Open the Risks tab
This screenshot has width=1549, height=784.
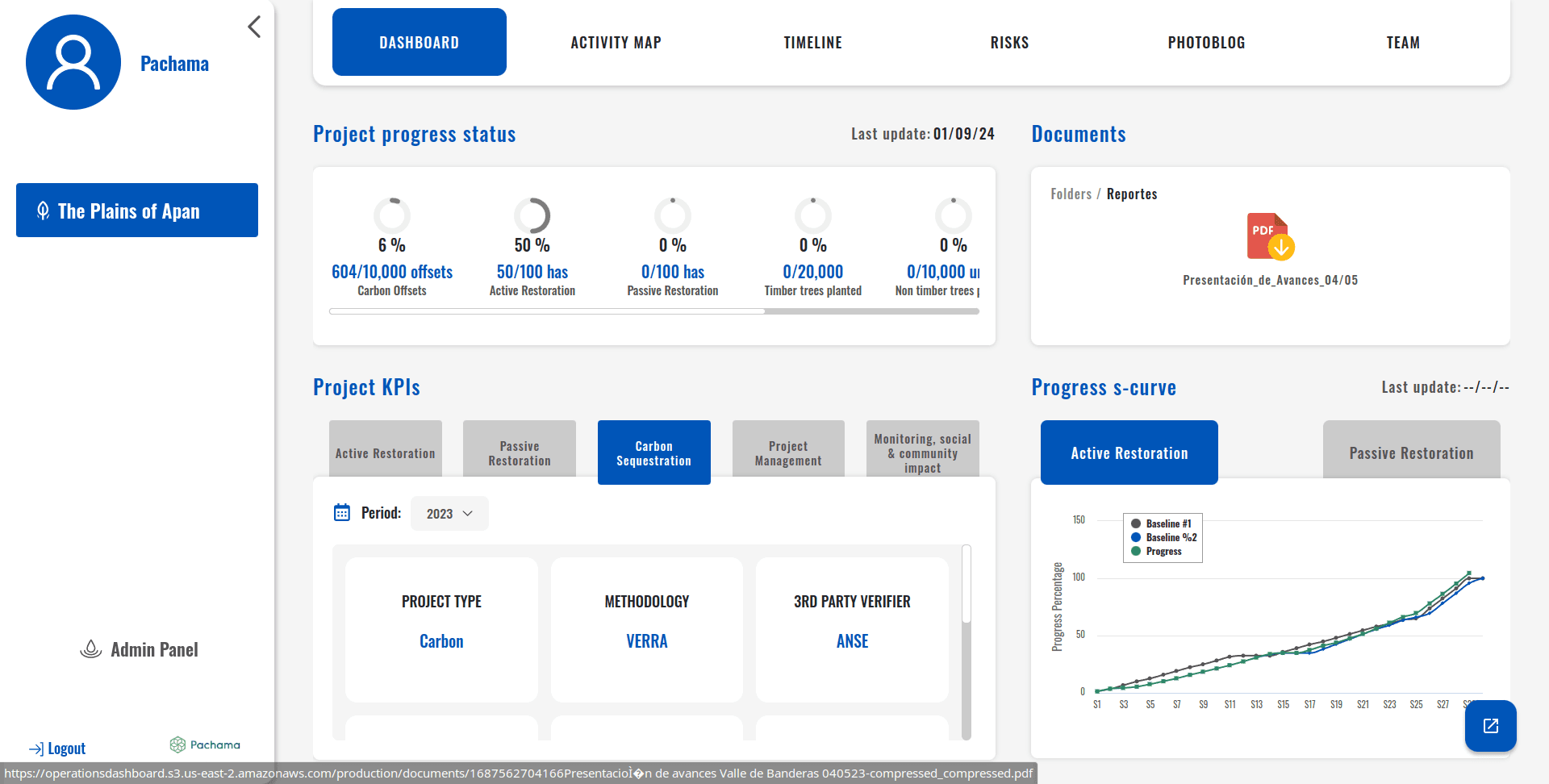pyautogui.click(x=1010, y=42)
